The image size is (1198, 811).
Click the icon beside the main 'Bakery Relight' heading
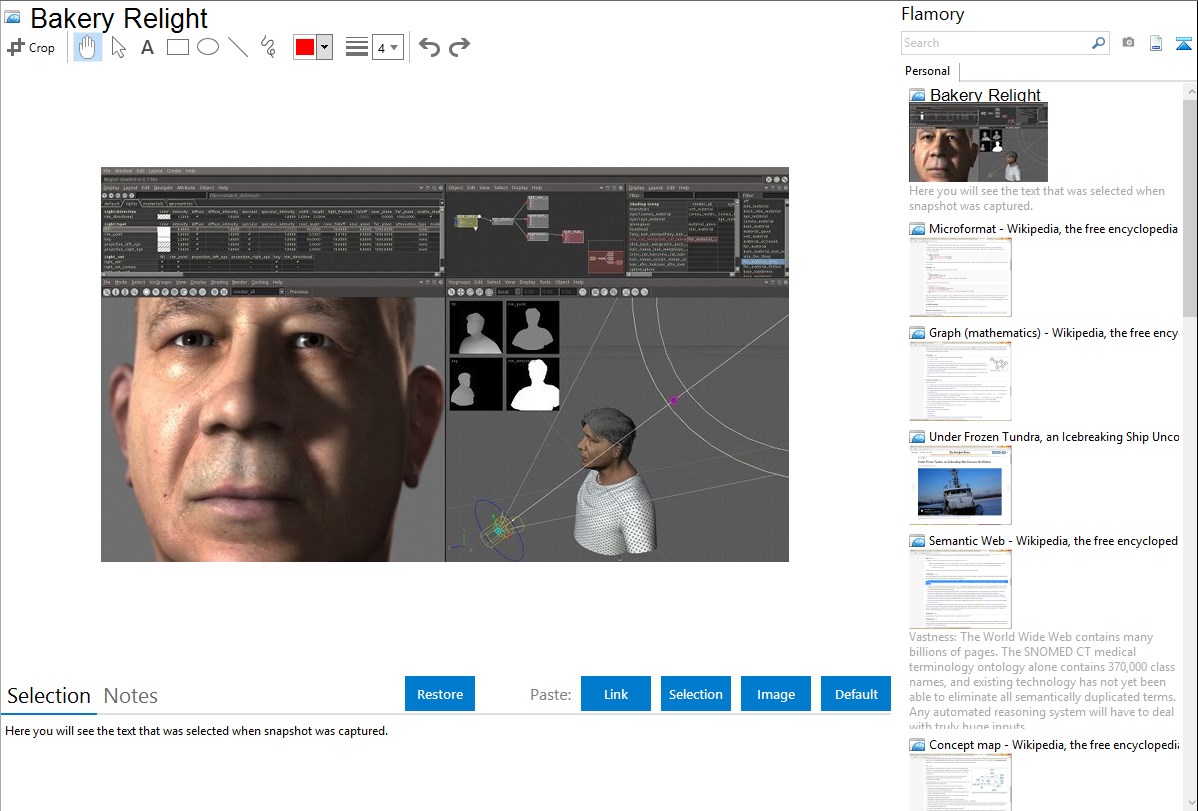pyautogui.click(x=13, y=18)
